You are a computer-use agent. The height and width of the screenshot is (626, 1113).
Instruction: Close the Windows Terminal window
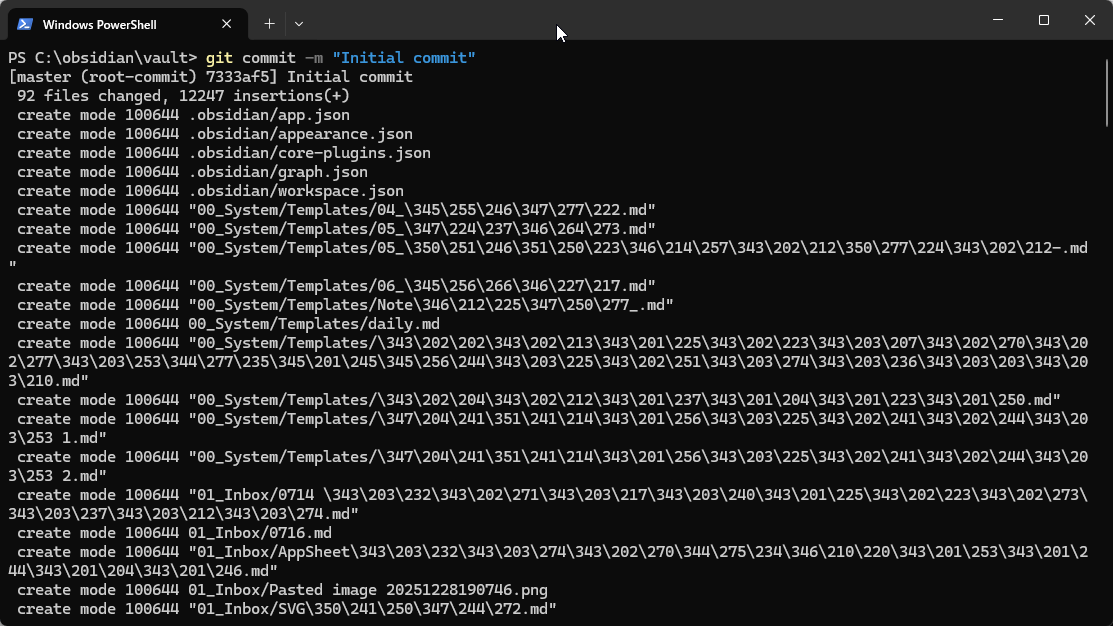coord(1089,20)
